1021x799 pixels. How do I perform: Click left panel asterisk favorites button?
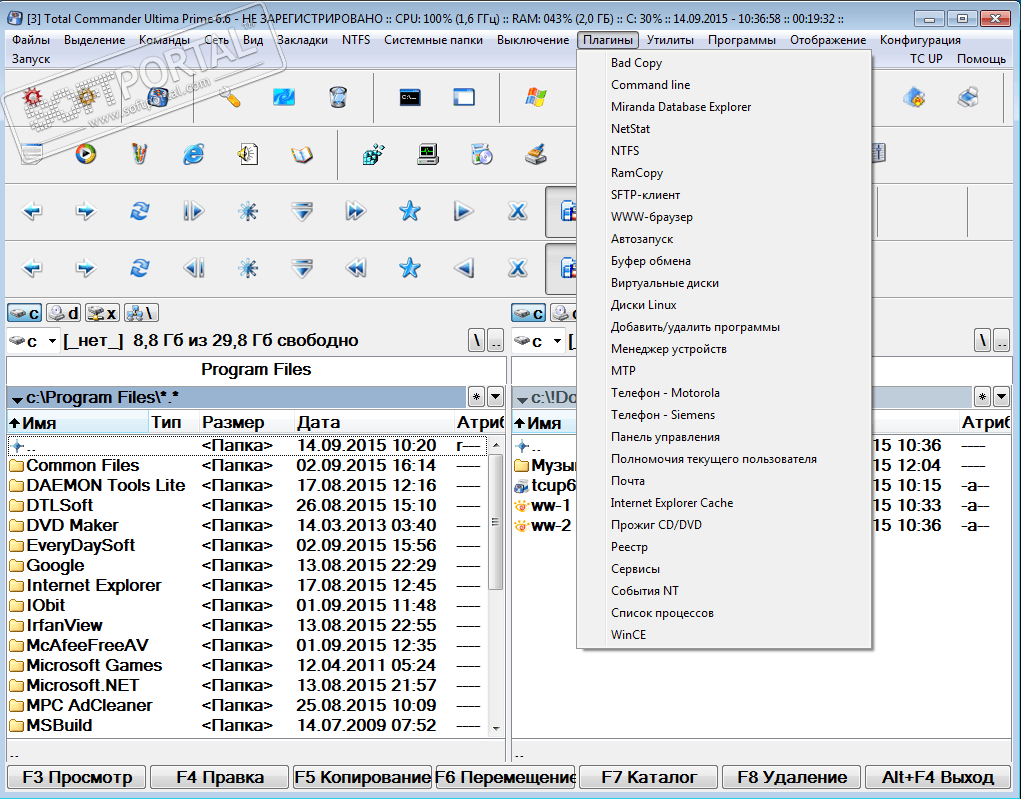pos(477,397)
